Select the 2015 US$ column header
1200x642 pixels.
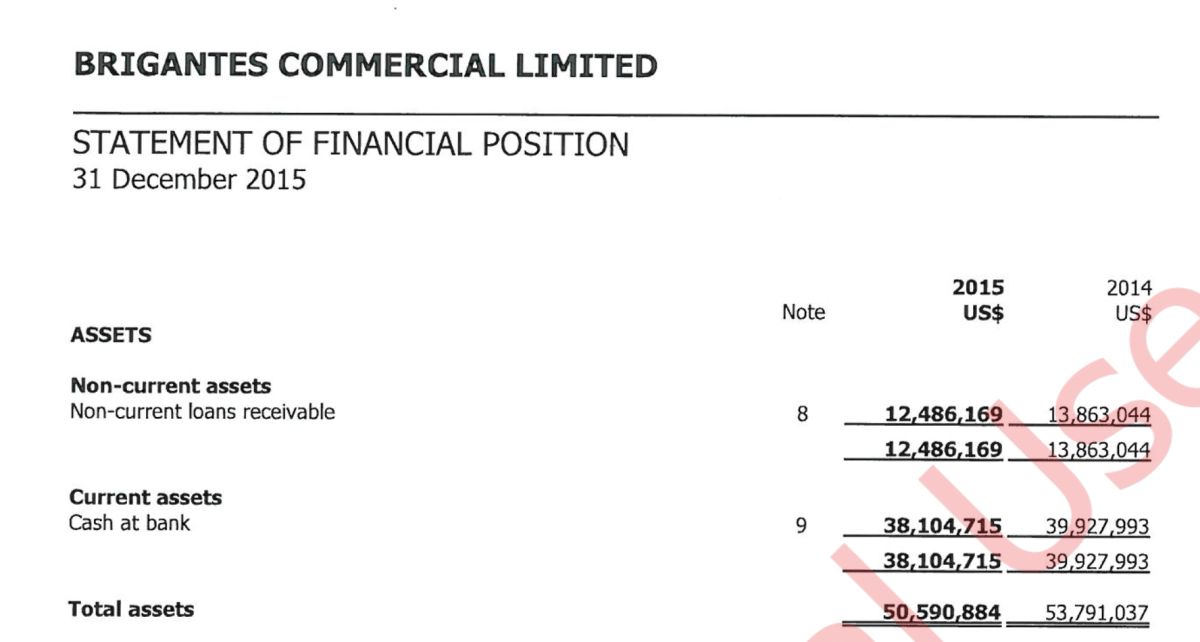point(979,300)
